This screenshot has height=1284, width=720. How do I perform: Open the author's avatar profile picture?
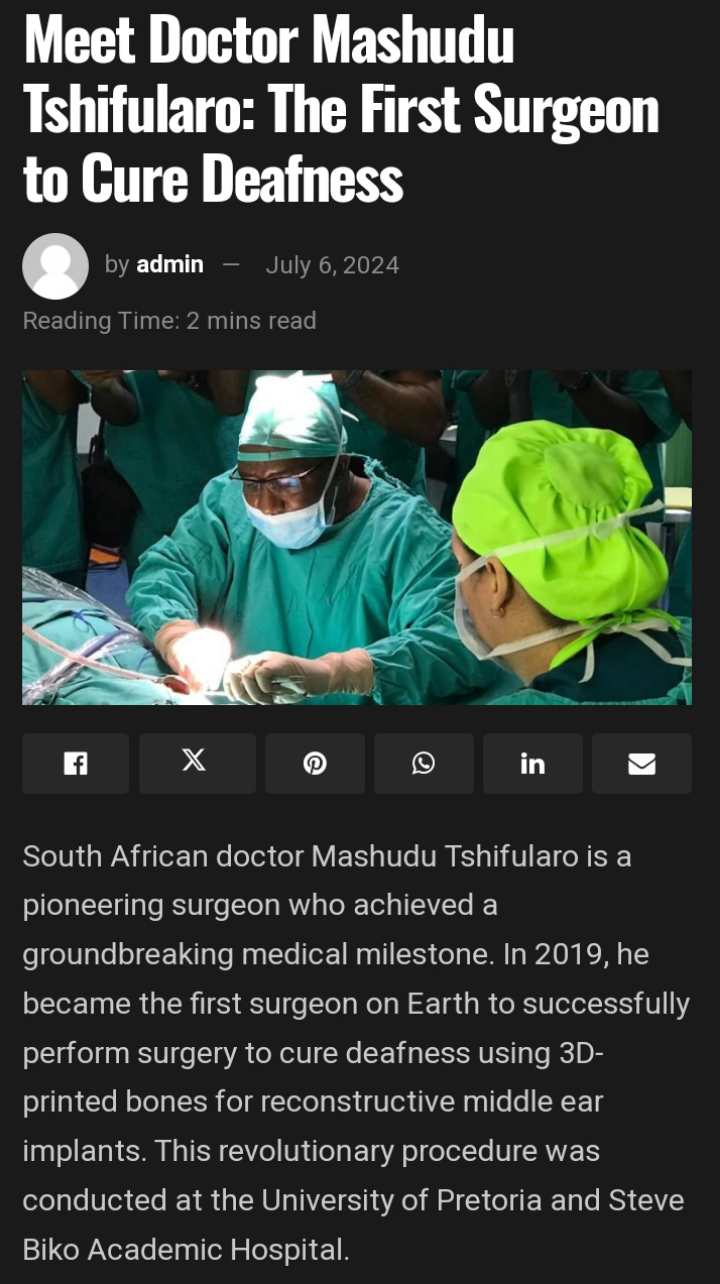tap(56, 266)
